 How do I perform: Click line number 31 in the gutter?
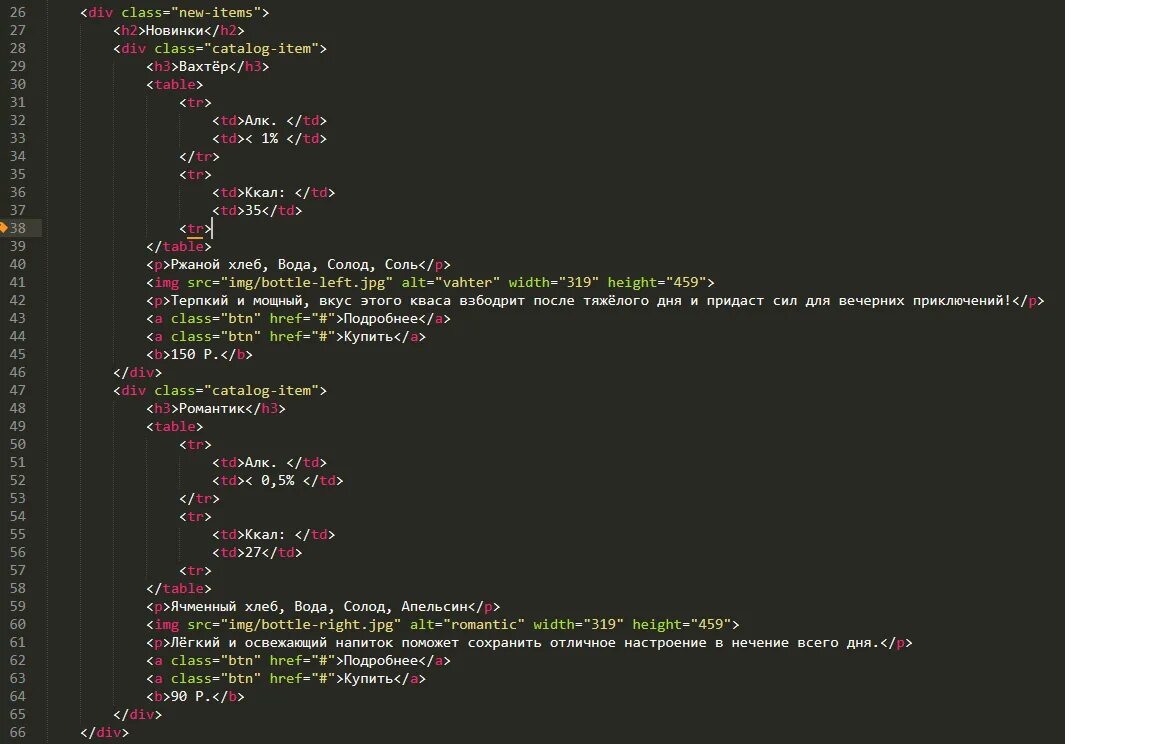coord(18,102)
